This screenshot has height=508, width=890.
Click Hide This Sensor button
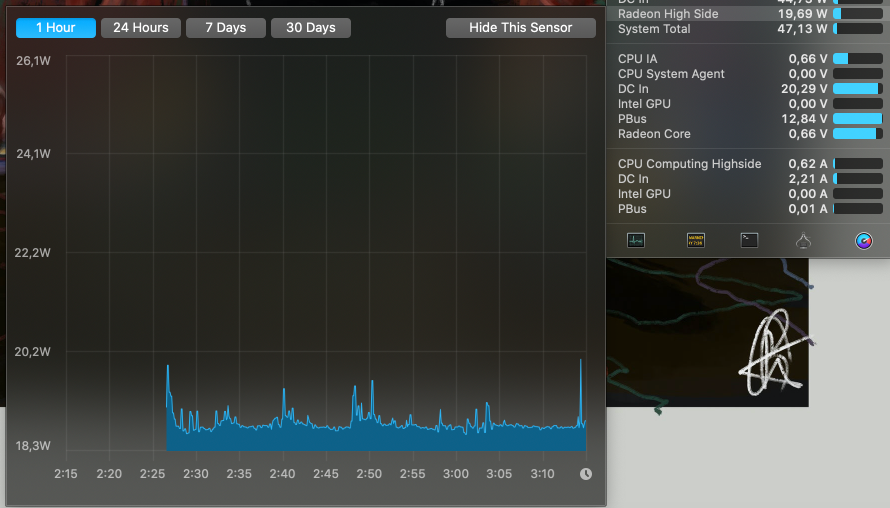point(520,28)
